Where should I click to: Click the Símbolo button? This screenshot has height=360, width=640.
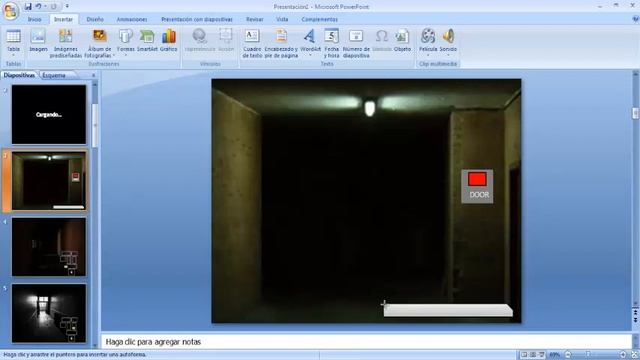point(382,41)
